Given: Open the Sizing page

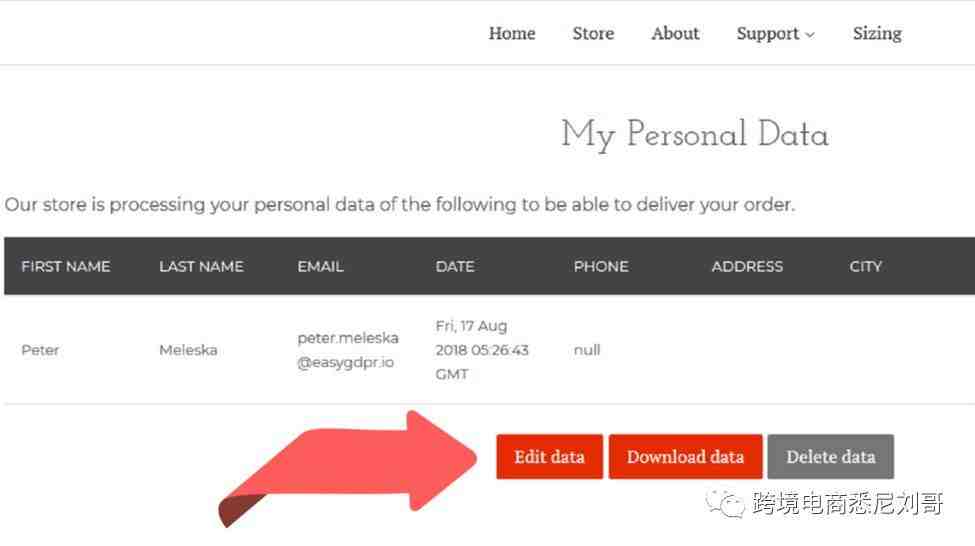Looking at the screenshot, I should click(877, 34).
